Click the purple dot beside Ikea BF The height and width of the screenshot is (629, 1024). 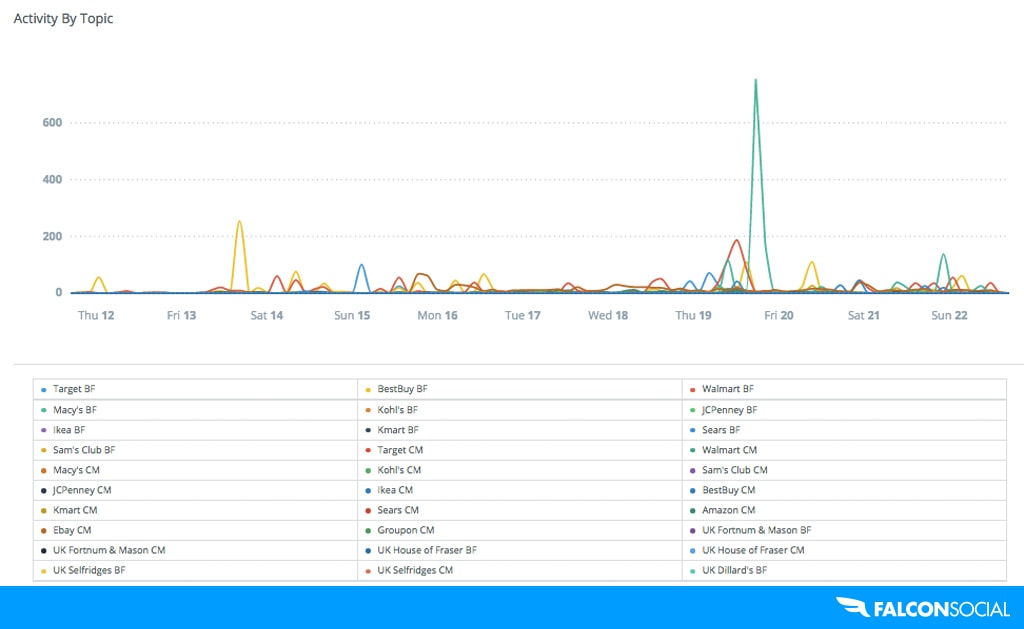pyautogui.click(x=44, y=430)
